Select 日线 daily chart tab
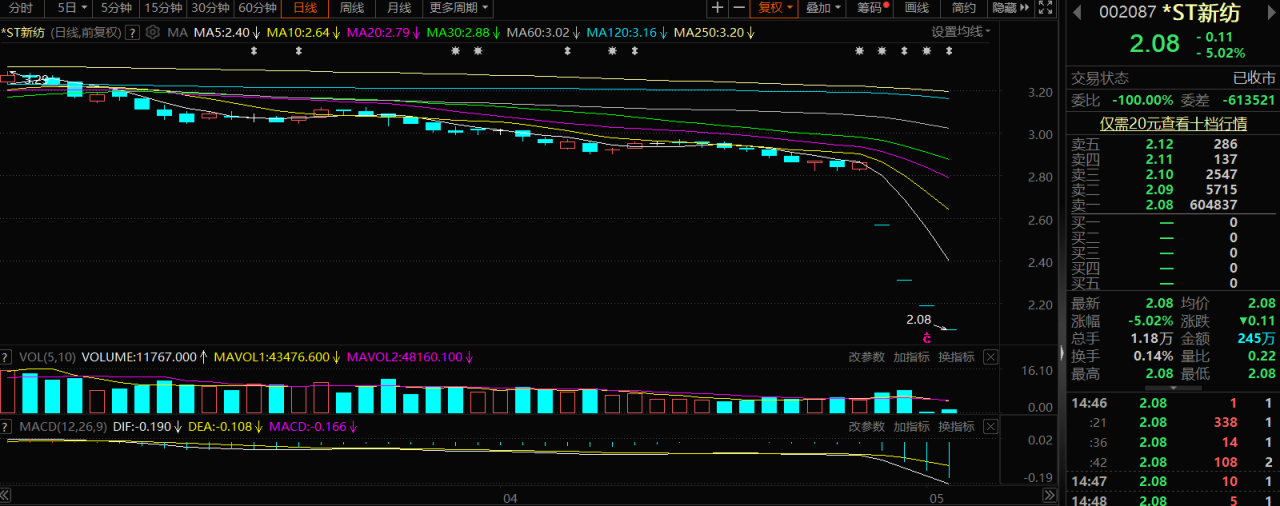Viewport: 1280px width, 506px height. coord(305,8)
